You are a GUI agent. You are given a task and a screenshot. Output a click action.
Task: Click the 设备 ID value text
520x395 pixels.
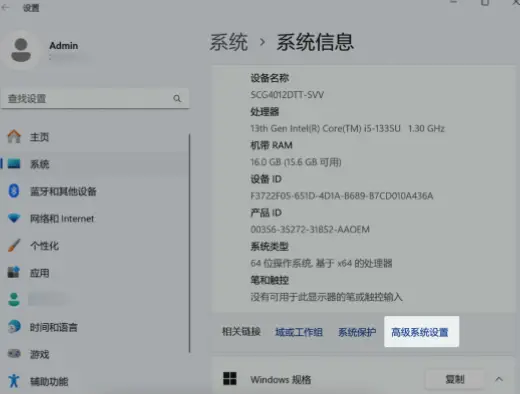pos(342,196)
